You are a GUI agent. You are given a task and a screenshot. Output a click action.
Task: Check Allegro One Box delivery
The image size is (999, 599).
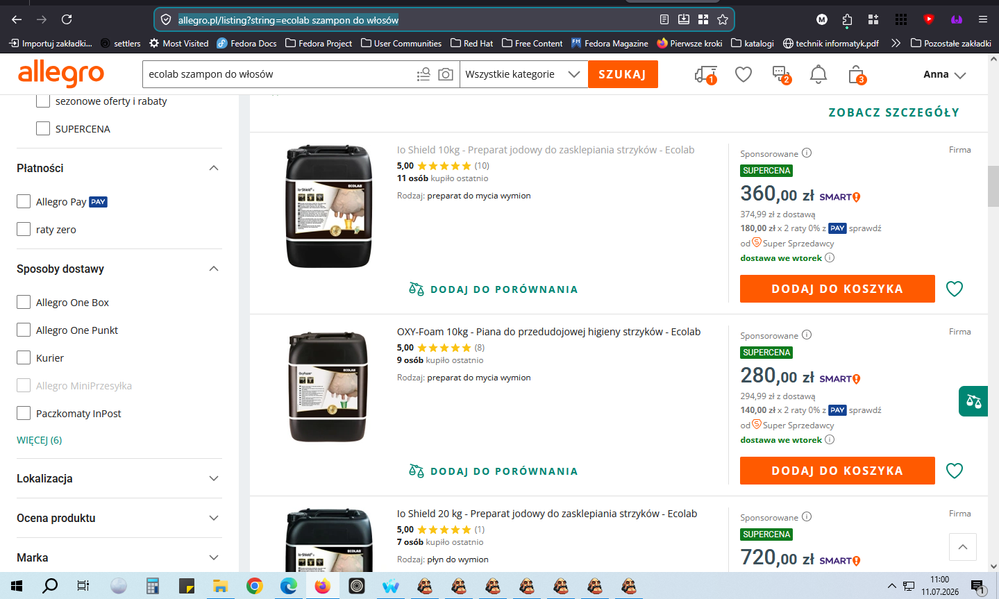tap(24, 302)
